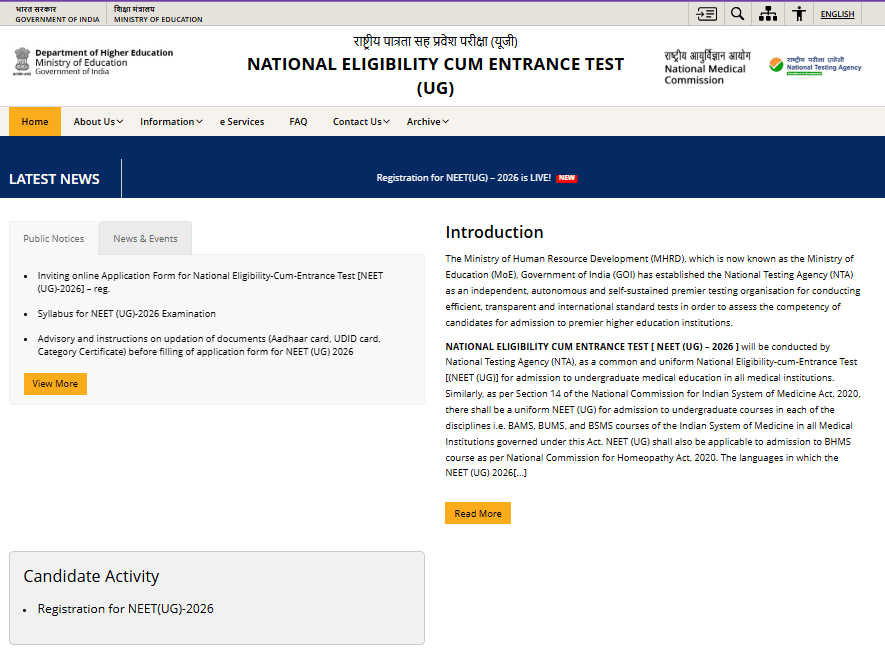Switch to the News & Events tab
Screen dimensions: 885x657
click(144, 238)
